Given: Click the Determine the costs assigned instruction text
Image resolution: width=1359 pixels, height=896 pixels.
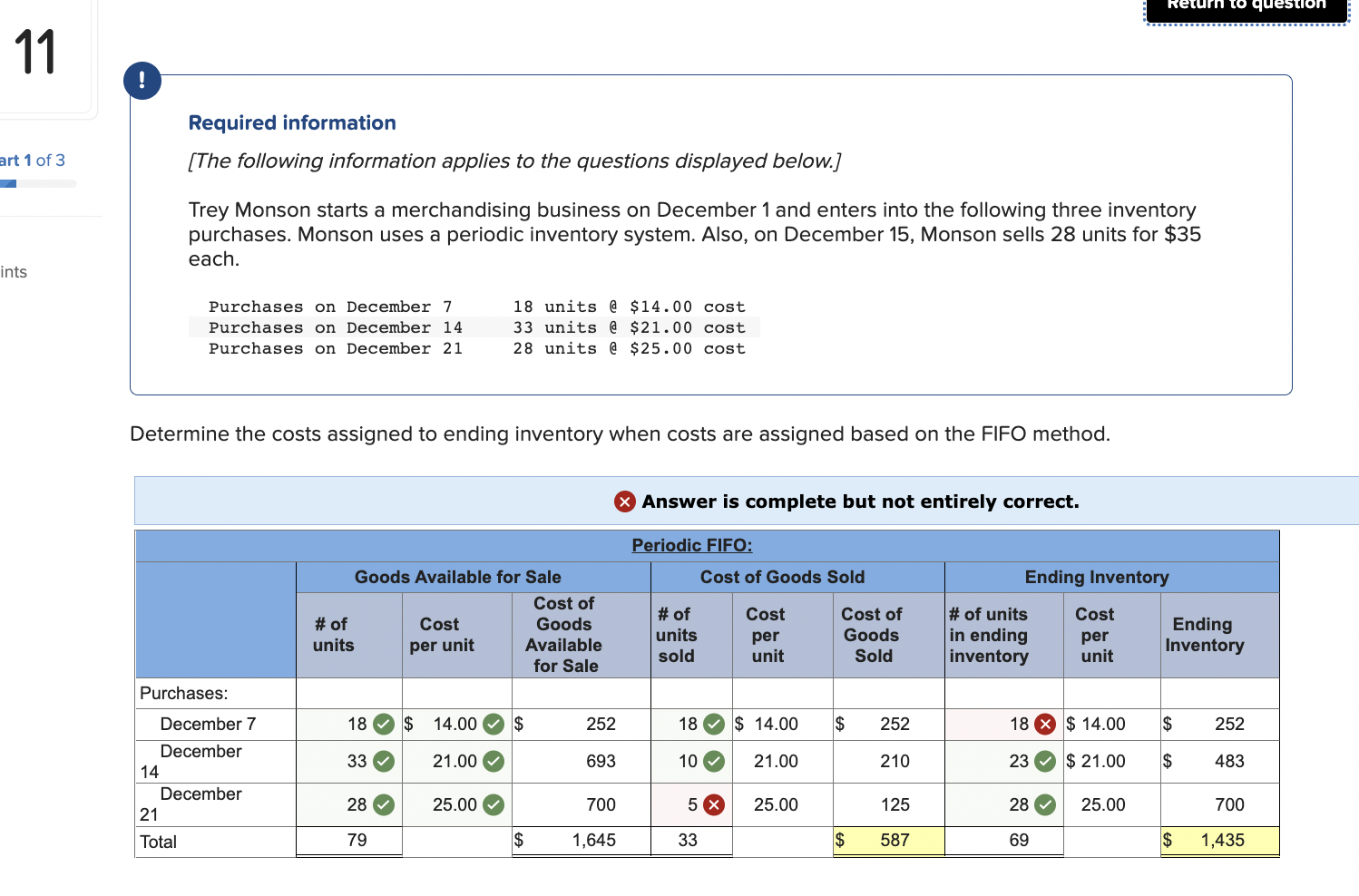Looking at the screenshot, I should click(x=620, y=433).
